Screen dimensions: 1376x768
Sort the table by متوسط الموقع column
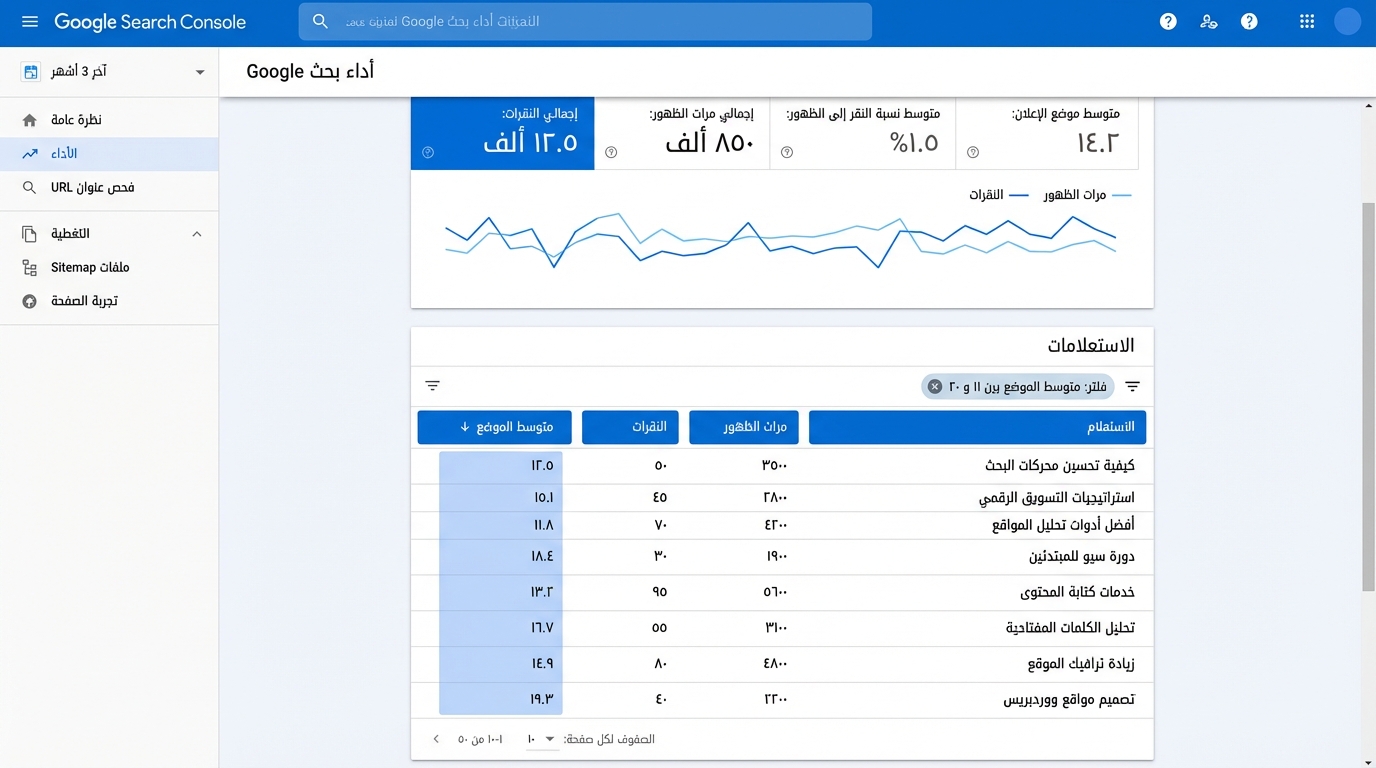494,427
